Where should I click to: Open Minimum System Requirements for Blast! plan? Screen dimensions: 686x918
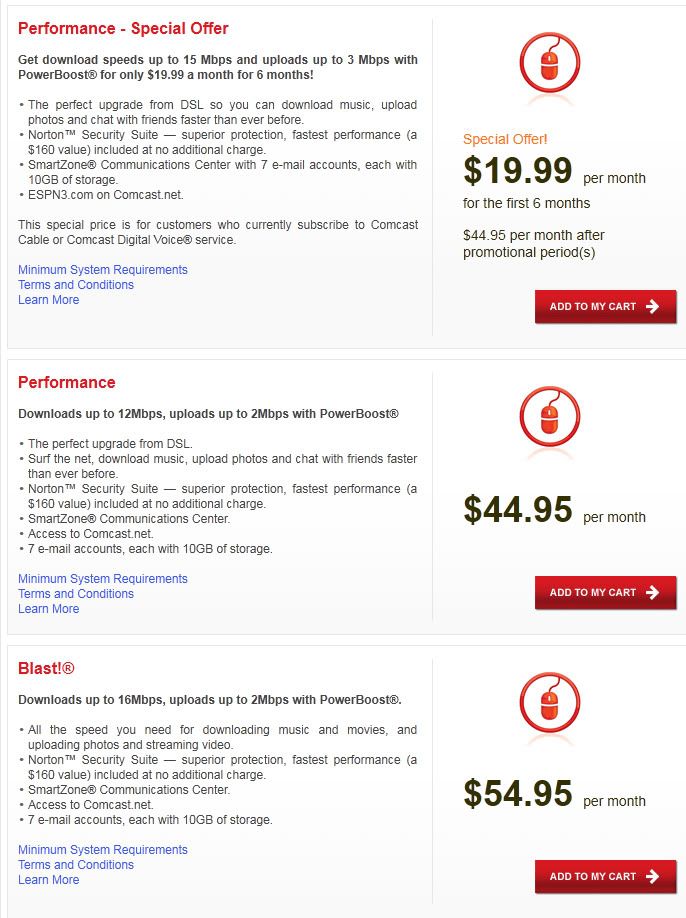coord(102,850)
